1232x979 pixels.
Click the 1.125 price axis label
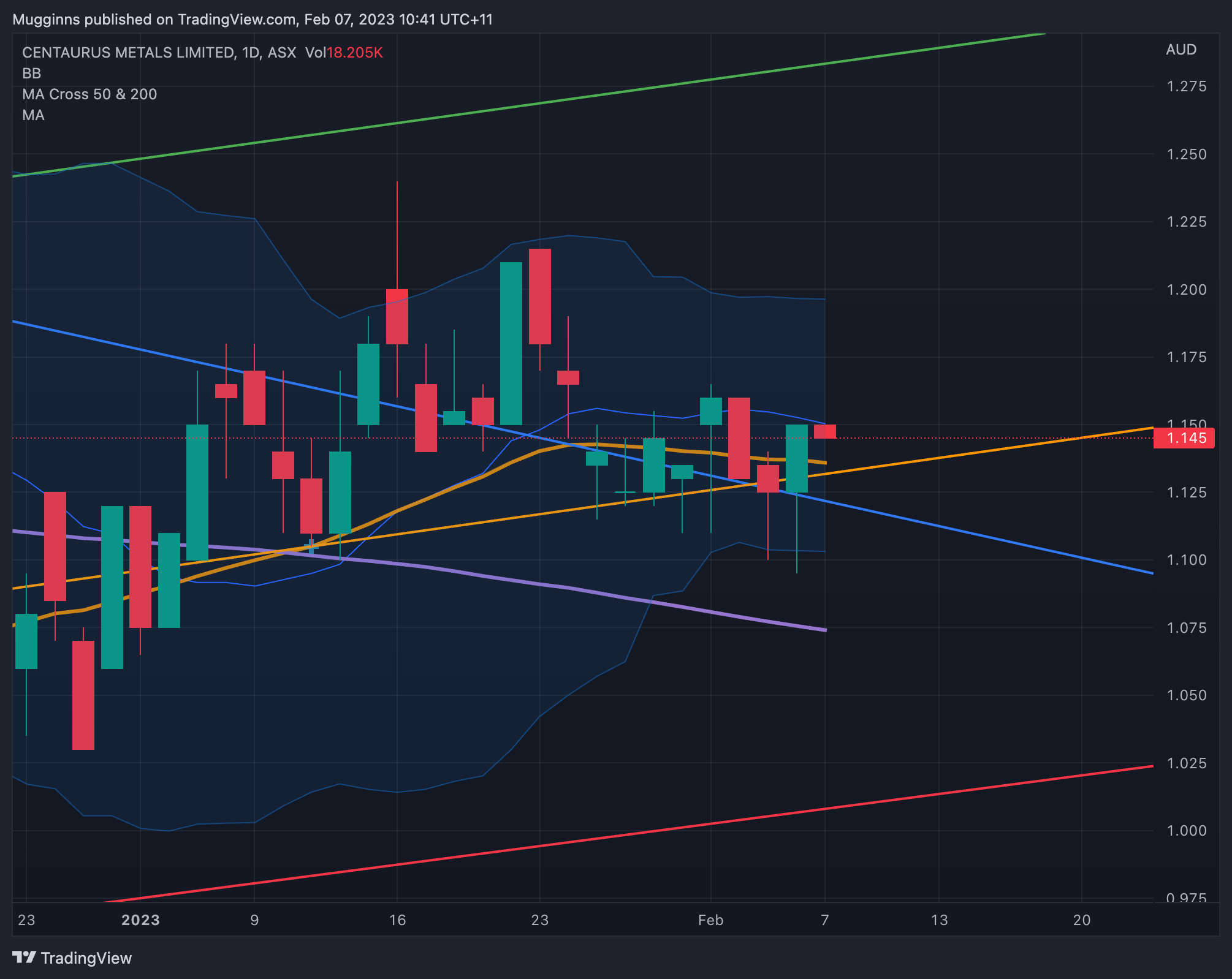click(1187, 493)
